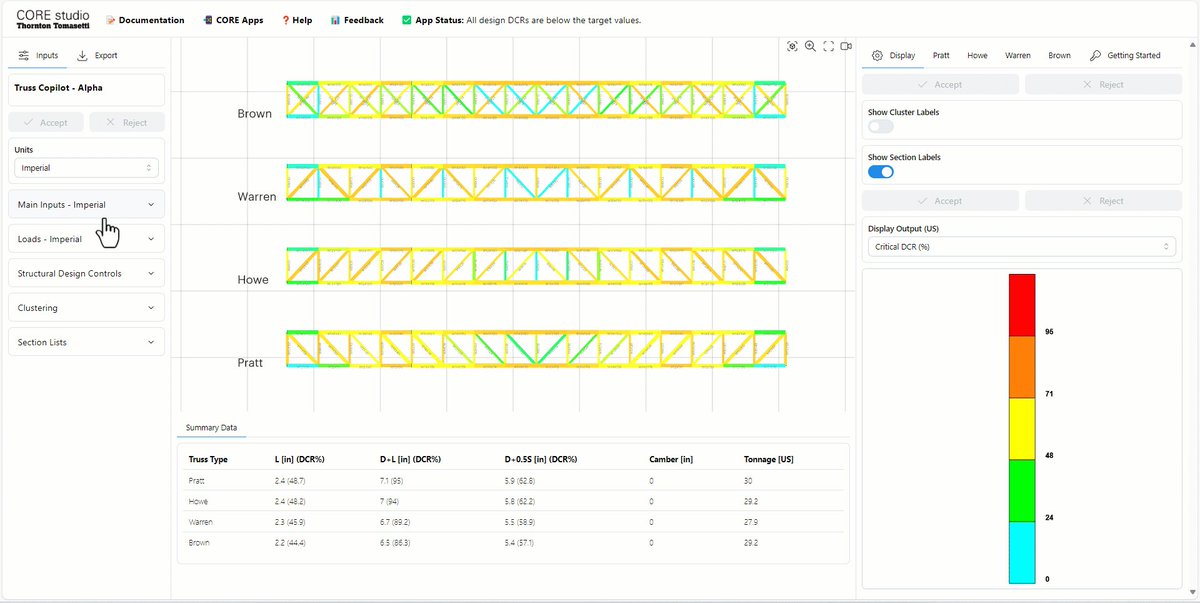Image resolution: width=1200 pixels, height=603 pixels.
Task: Click Reject button below Display tab
Action: 1104,85
